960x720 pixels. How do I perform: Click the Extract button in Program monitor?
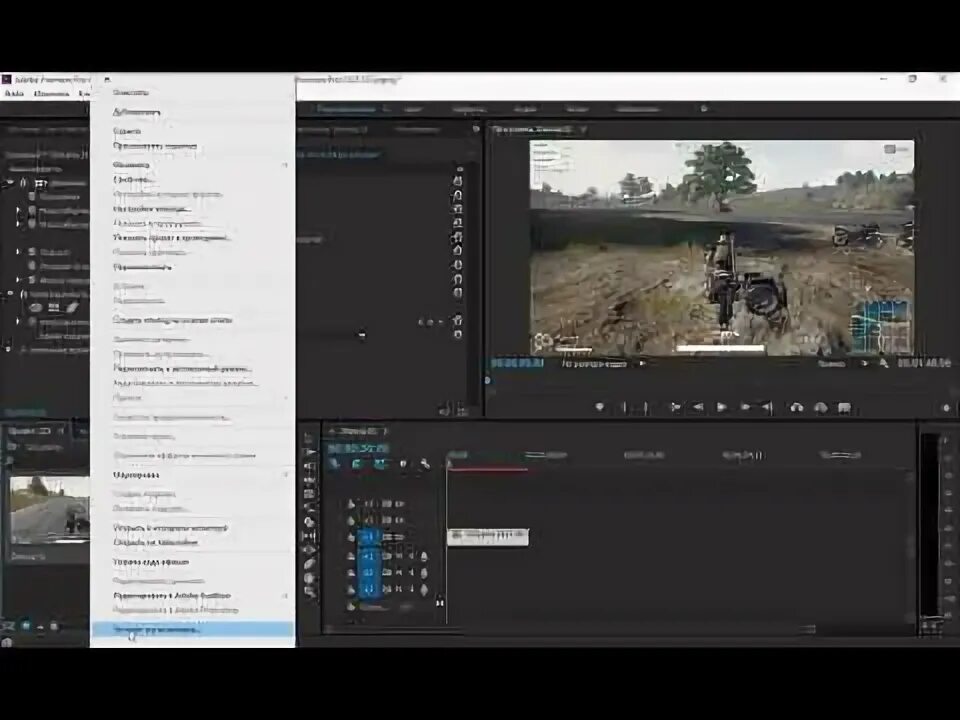tap(820, 407)
